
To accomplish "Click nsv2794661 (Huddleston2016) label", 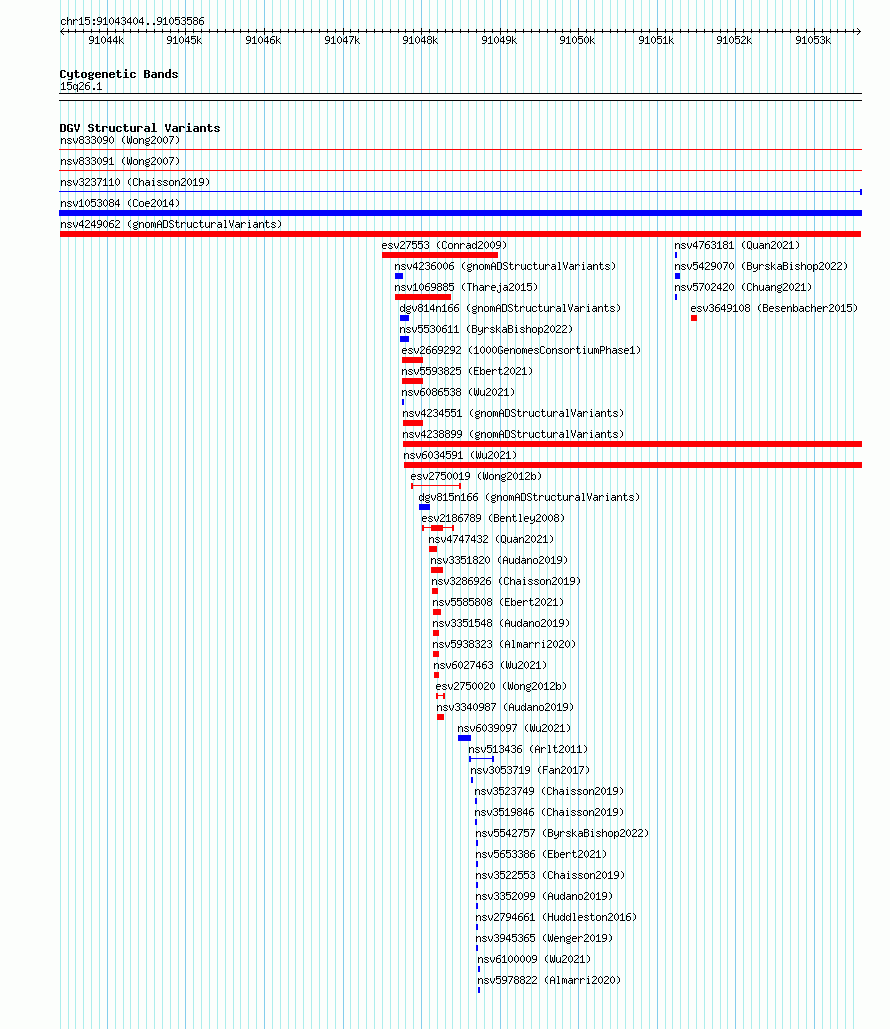I will [556, 917].
